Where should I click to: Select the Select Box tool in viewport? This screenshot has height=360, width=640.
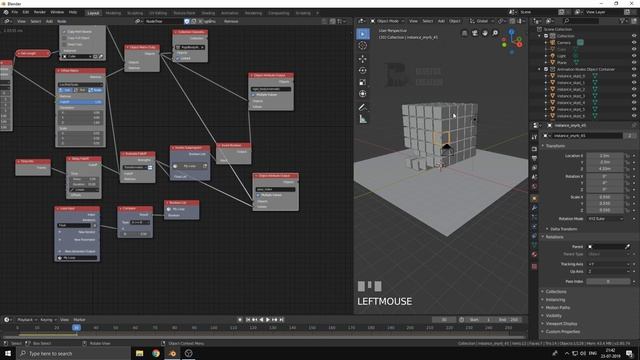click(362, 34)
